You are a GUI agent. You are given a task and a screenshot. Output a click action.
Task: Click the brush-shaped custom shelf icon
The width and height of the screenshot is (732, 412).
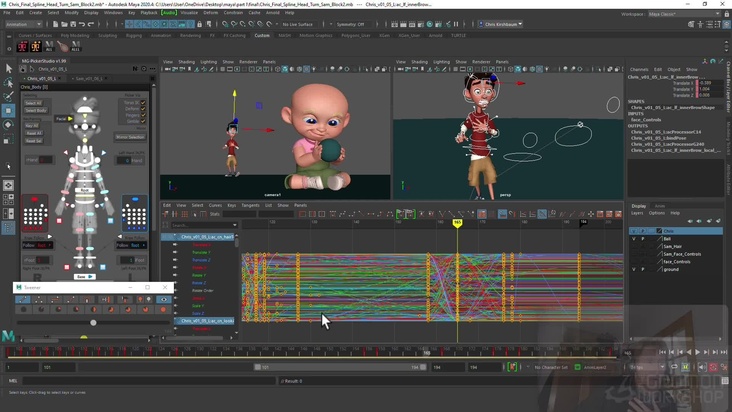63,46
